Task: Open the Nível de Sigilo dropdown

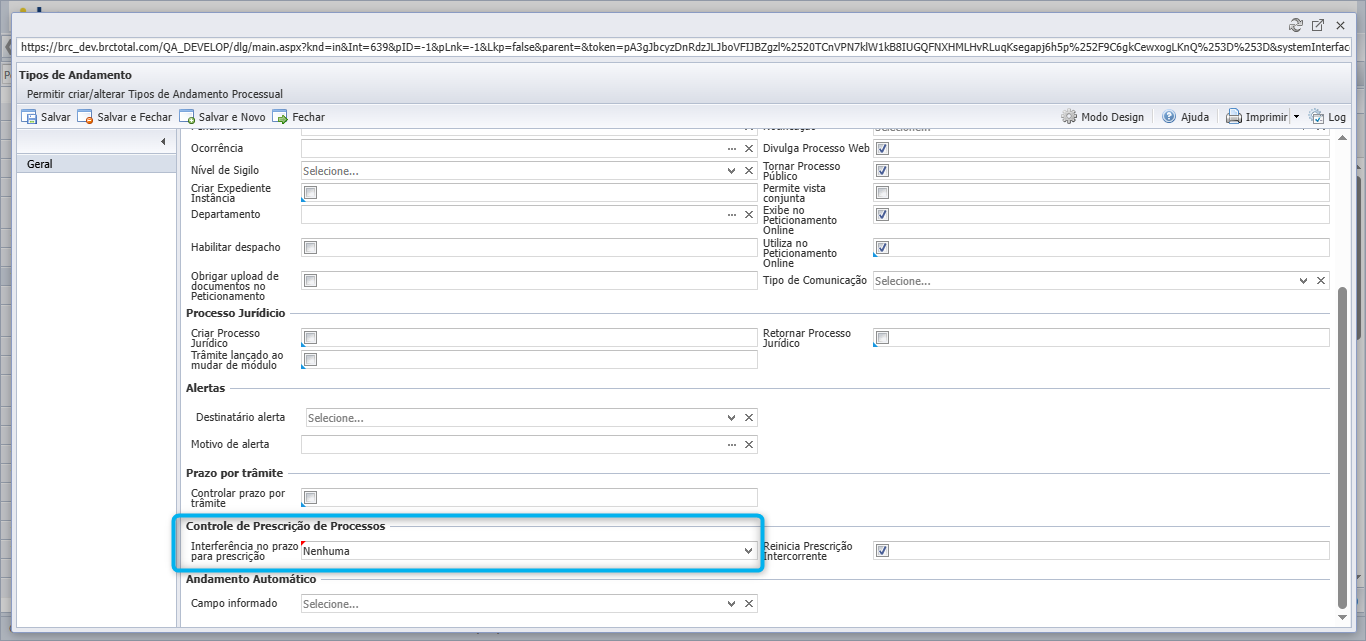Action: pyautogui.click(x=731, y=171)
